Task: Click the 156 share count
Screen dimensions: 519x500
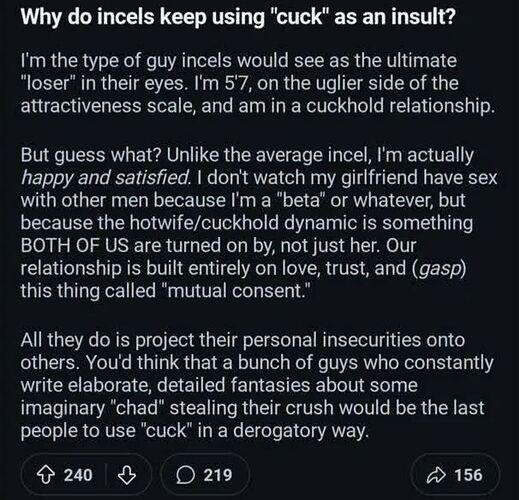Action: pos(468,475)
